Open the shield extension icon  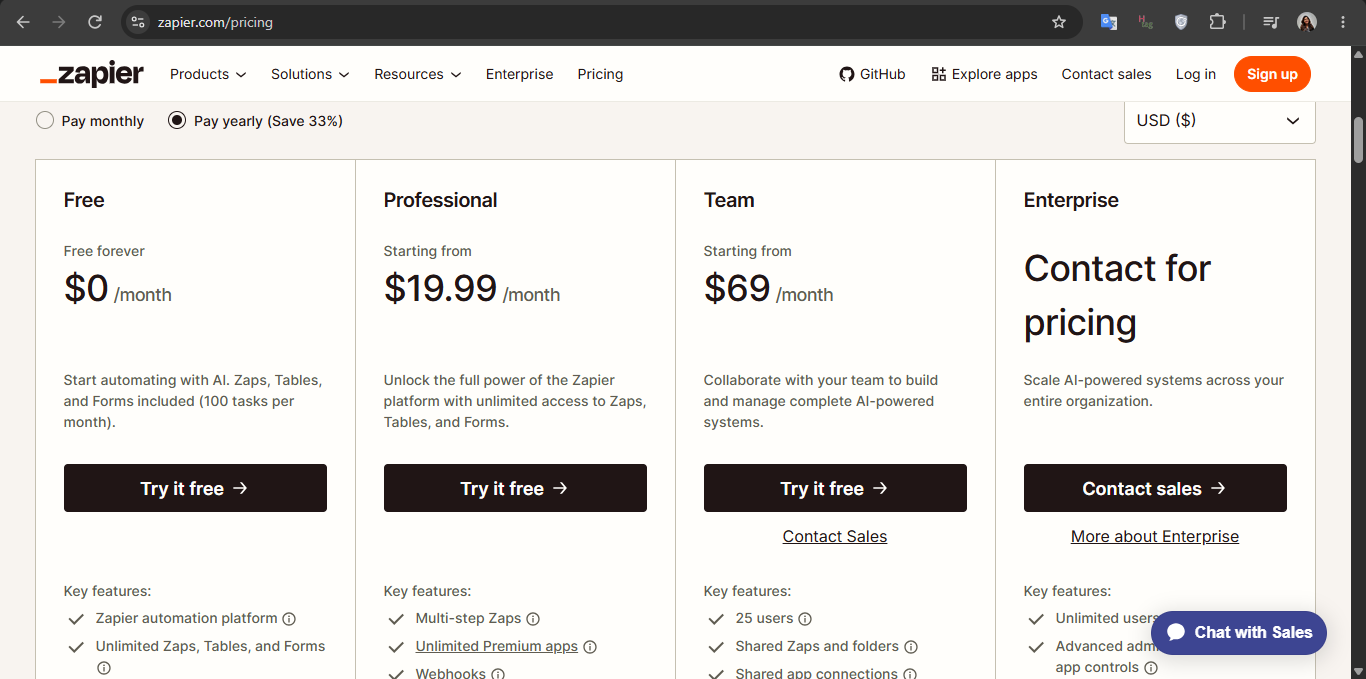[1181, 22]
